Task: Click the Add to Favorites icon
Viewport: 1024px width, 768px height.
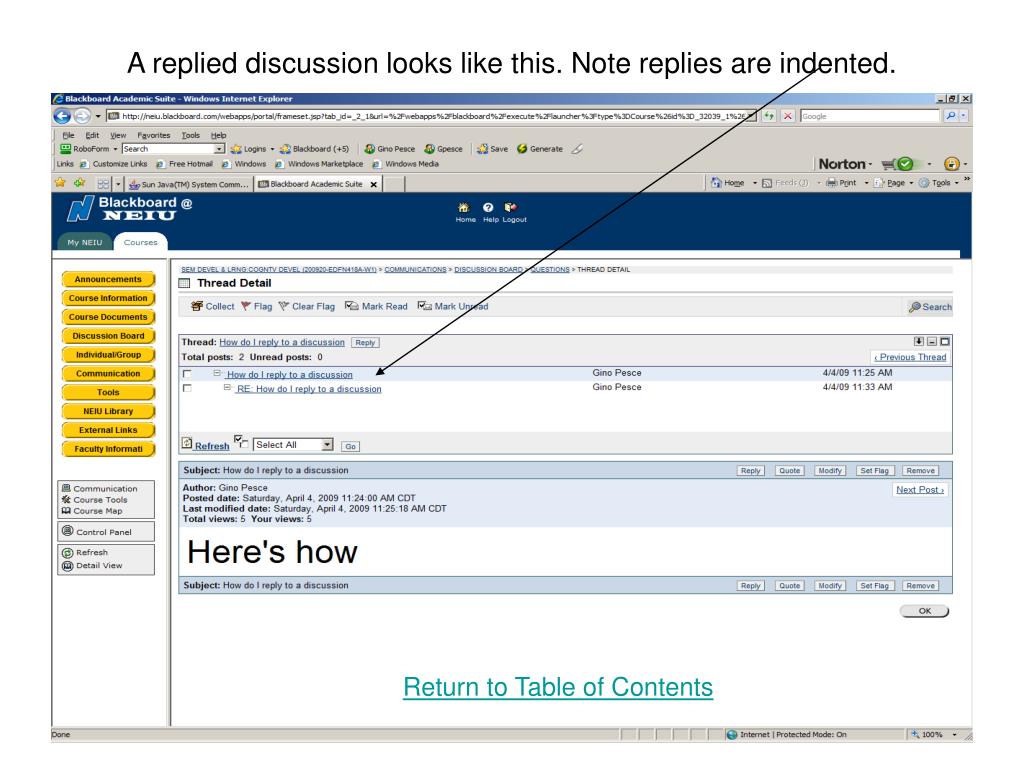Action: point(79,183)
